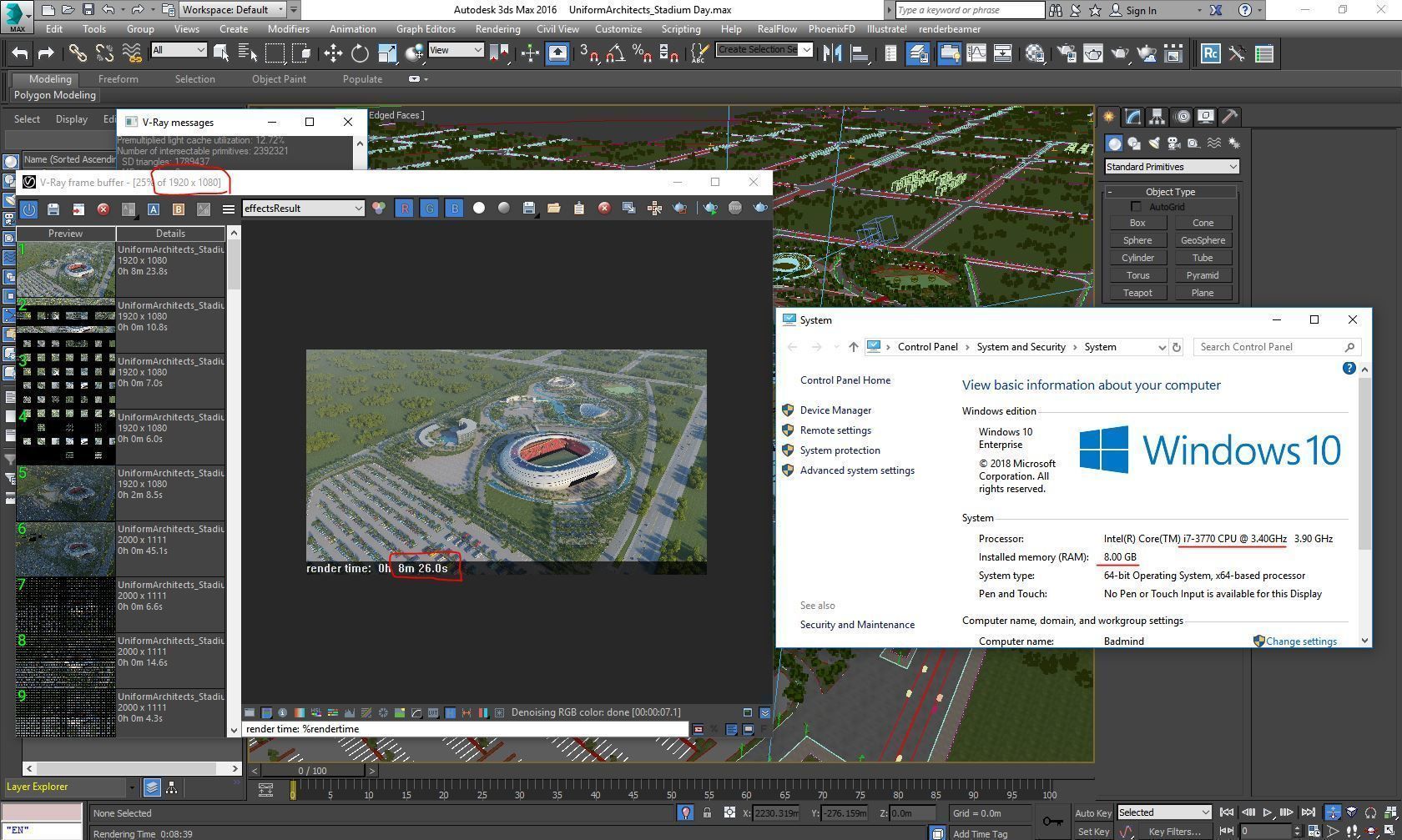Click Change settings link in System window
The height and width of the screenshot is (840, 1402).
[1301, 641]
